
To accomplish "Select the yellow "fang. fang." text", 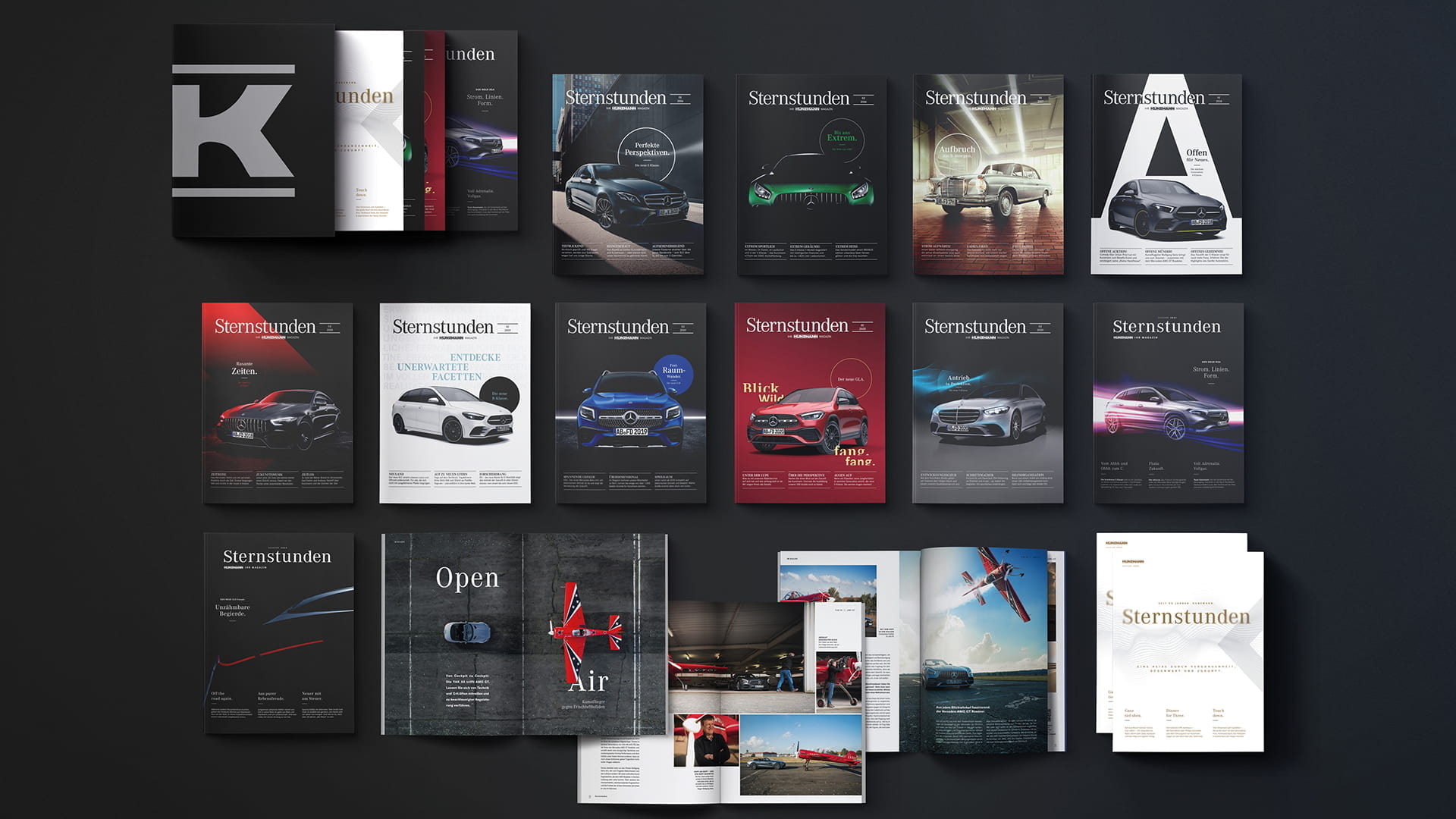I will [855, 456].
